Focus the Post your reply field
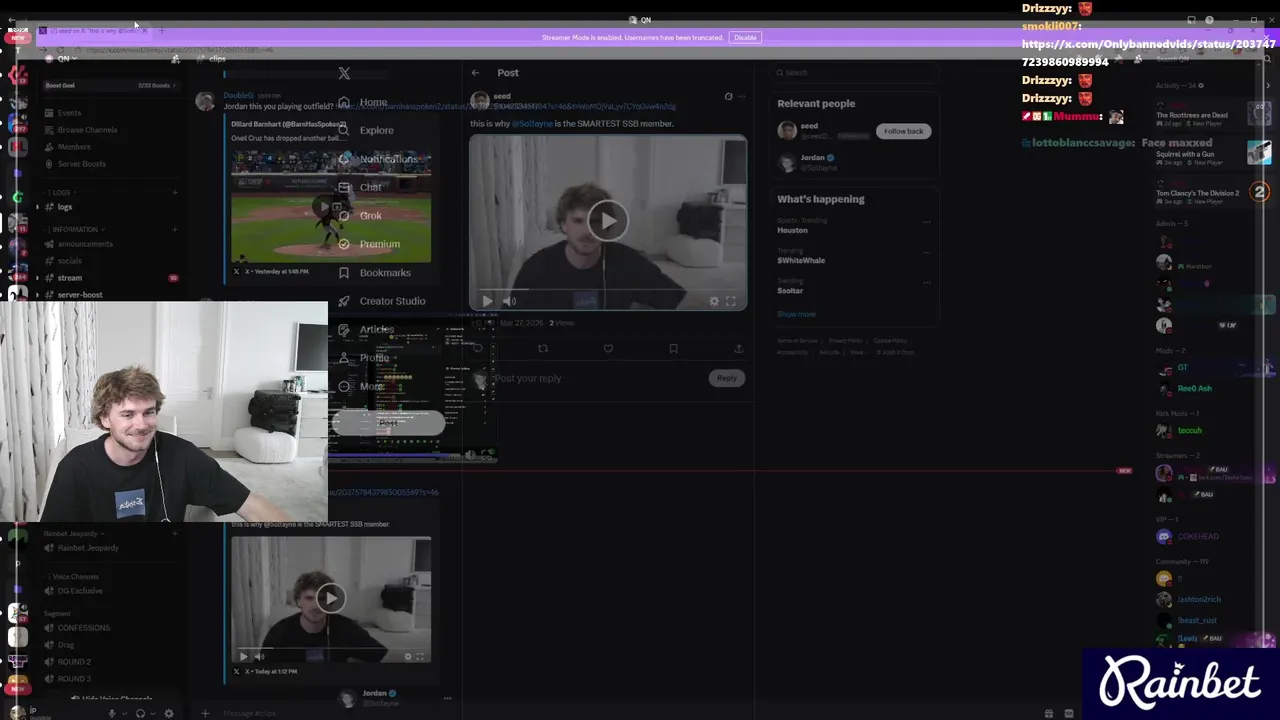 [x=598, y=378]
